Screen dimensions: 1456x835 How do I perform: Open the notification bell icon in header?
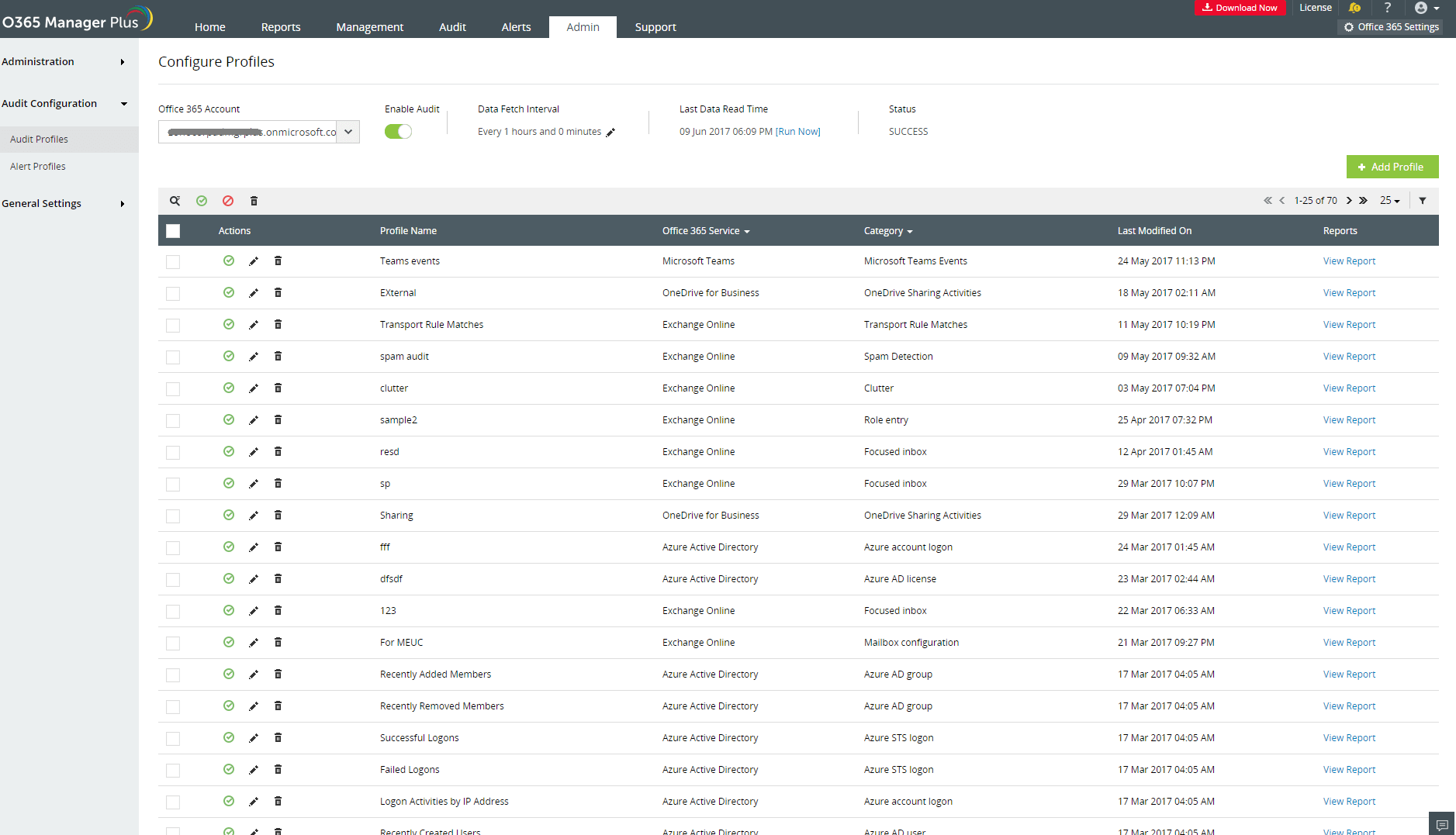[1354, 8]
